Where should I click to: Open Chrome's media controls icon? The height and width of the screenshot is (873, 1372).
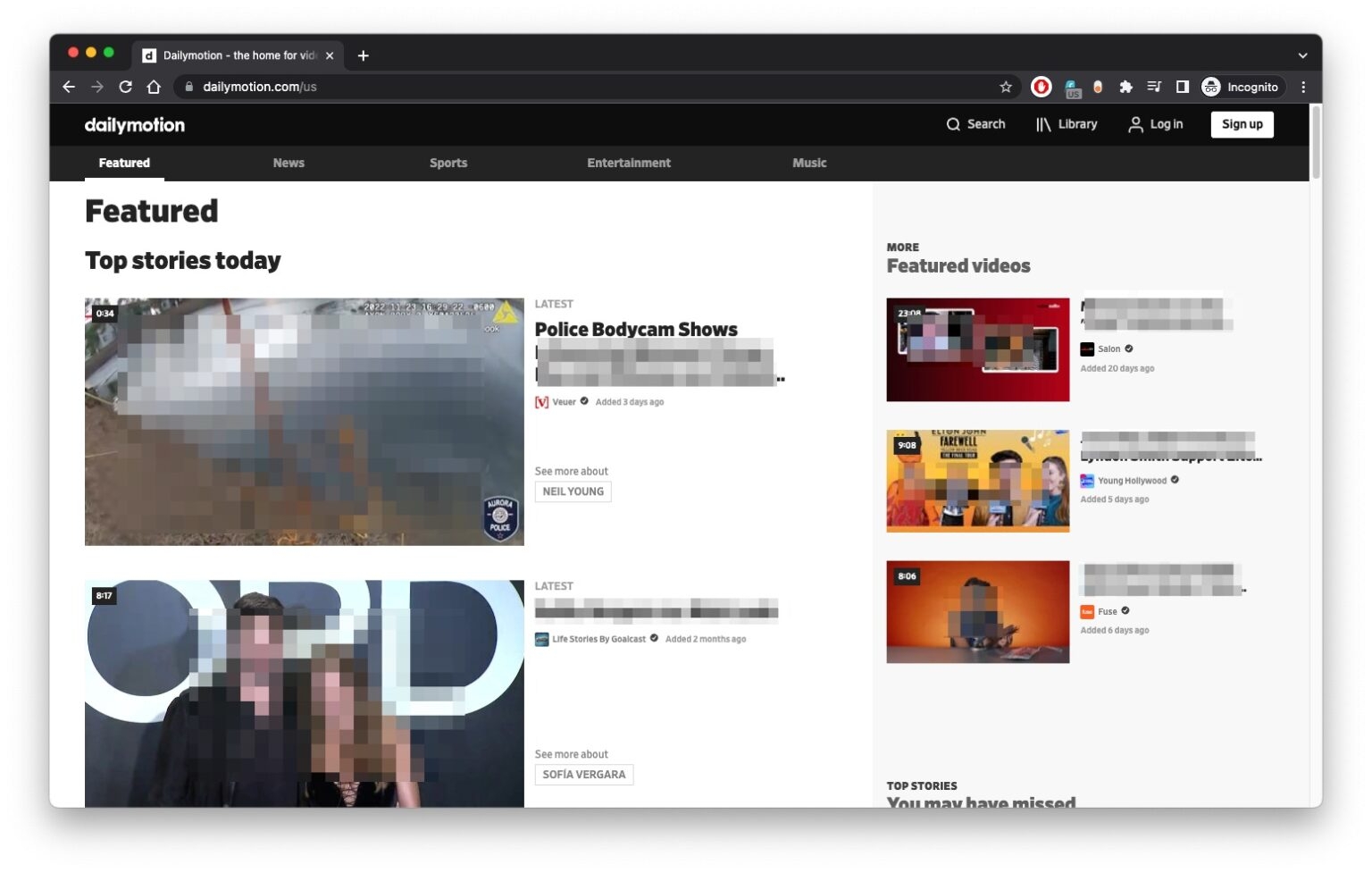[x=1153, y=87]
